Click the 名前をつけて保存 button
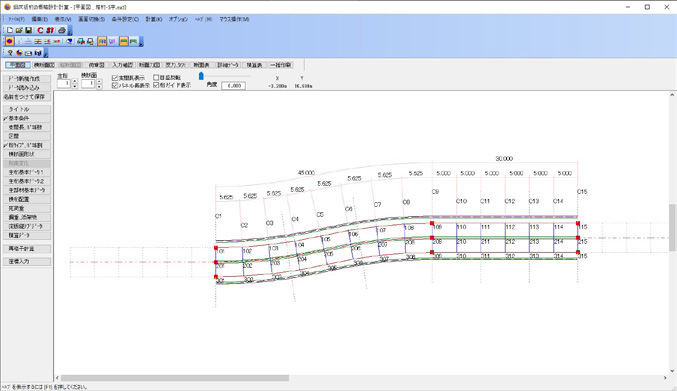 (27, 97)
